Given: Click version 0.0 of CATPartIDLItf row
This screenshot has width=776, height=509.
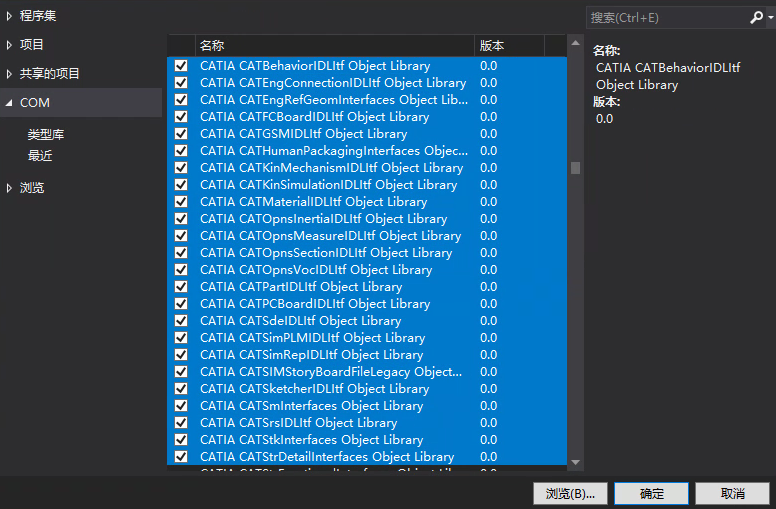Looking at the screenshot, I should click(488, 287).
